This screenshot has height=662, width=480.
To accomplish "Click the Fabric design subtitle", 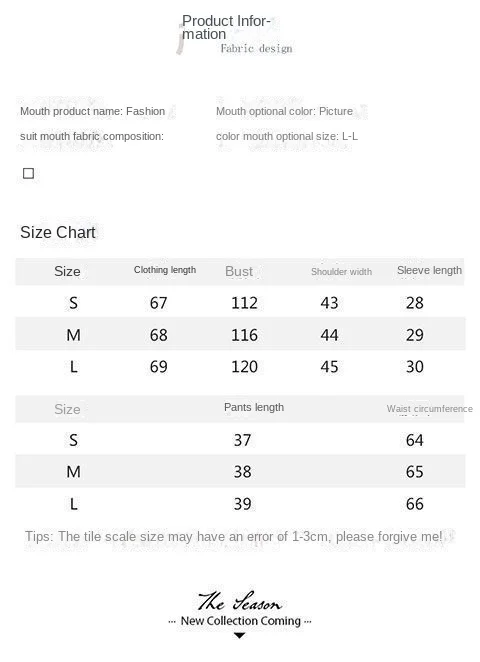I will pyautogui.click(x=256, y=49).
